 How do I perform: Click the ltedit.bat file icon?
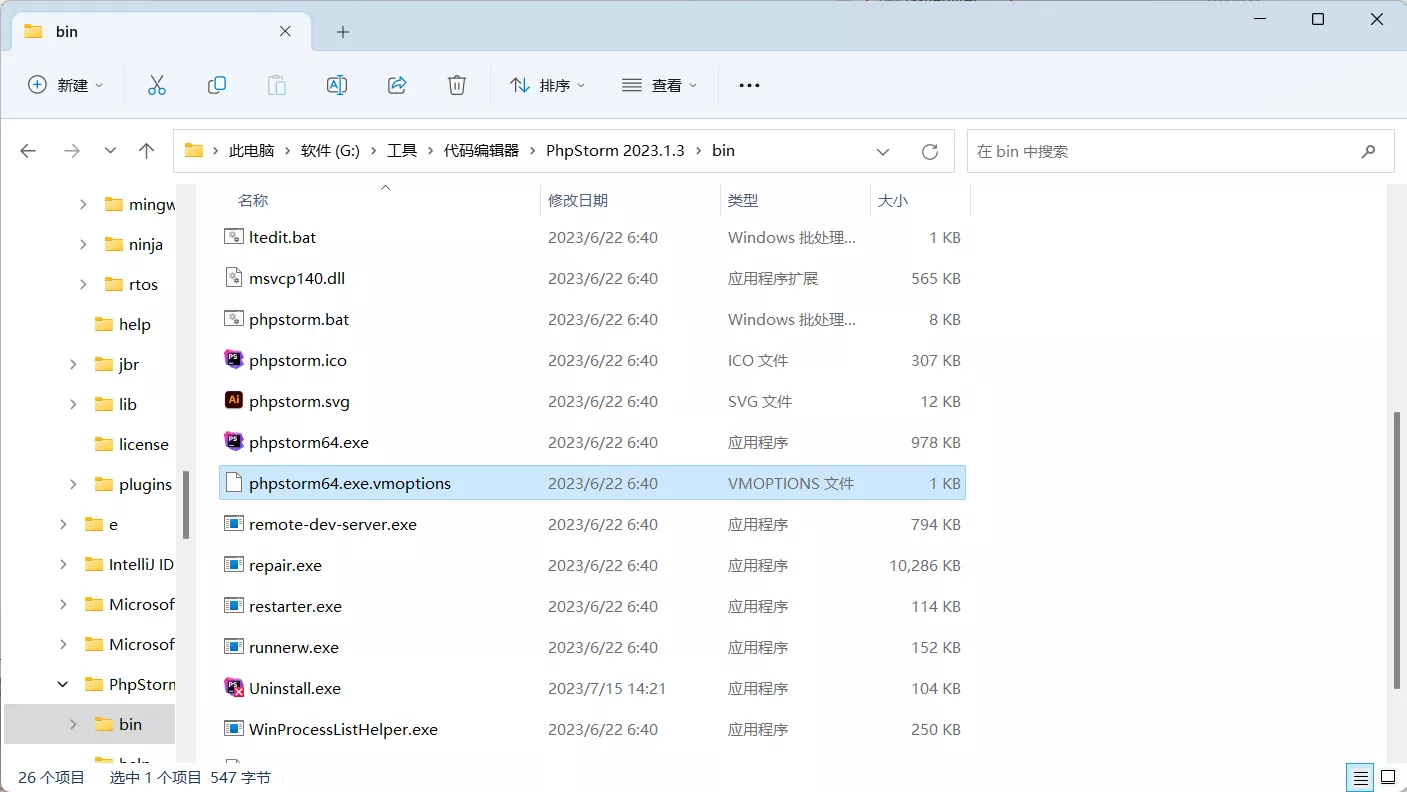coord(234,237)
